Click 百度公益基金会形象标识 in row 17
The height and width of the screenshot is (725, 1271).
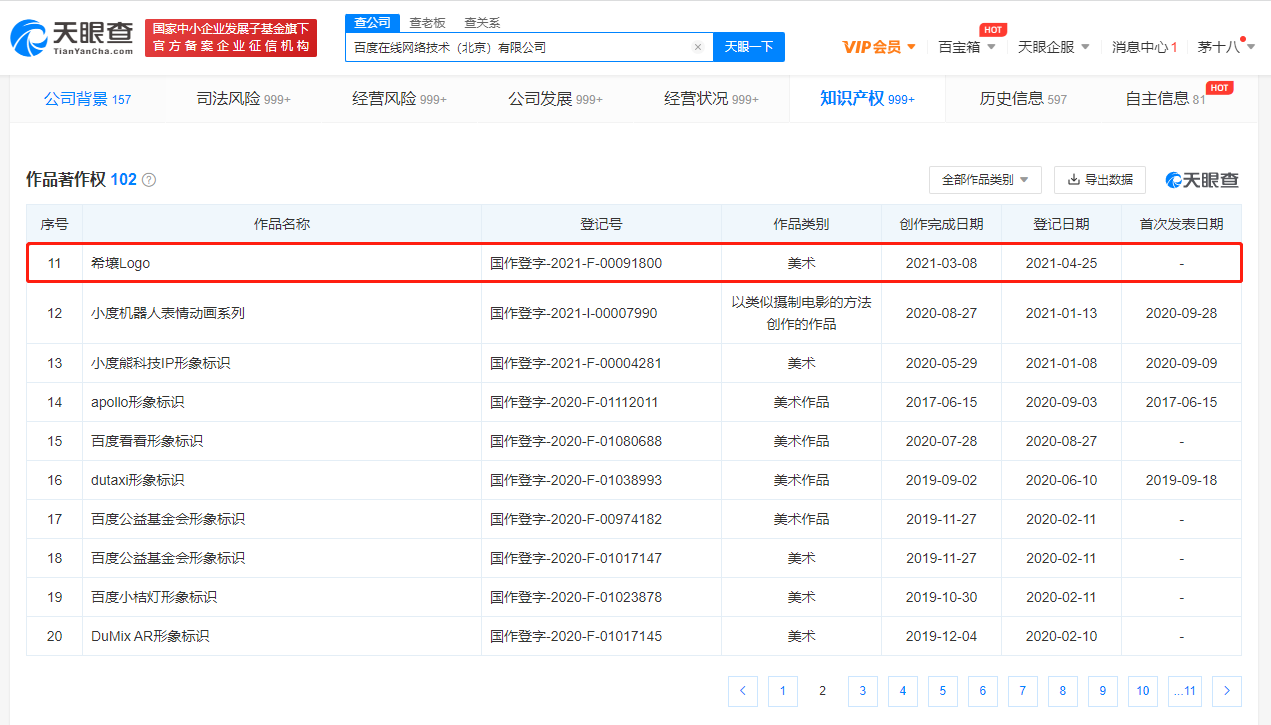168,519
